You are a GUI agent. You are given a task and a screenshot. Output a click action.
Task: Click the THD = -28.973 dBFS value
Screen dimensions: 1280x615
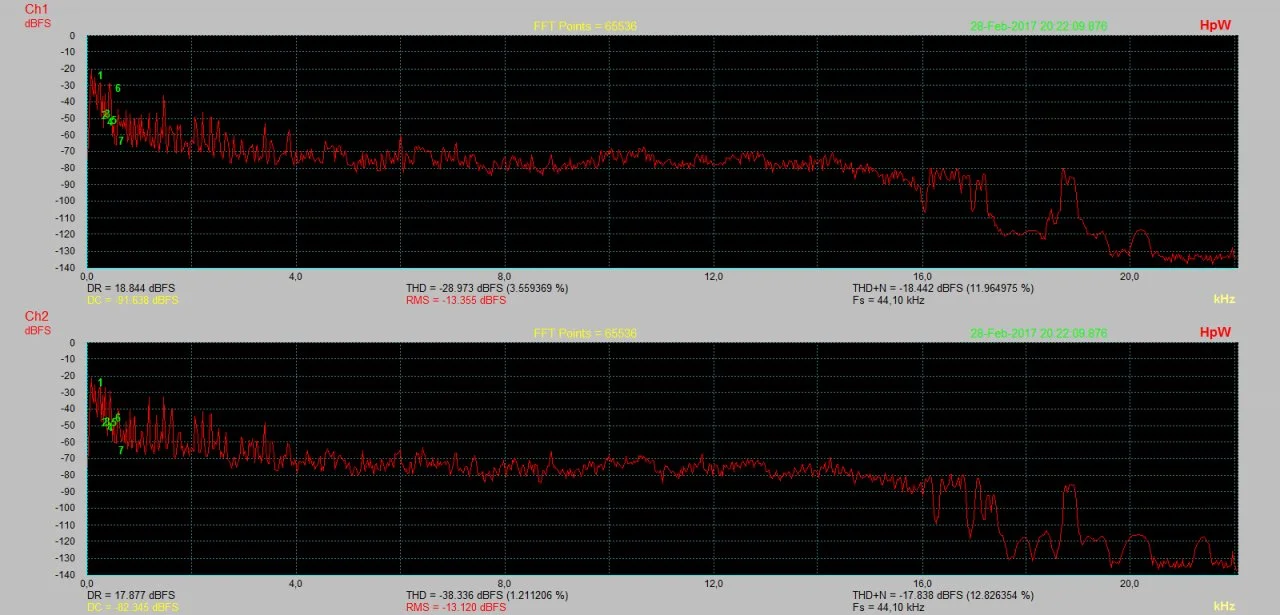[487, 288]
